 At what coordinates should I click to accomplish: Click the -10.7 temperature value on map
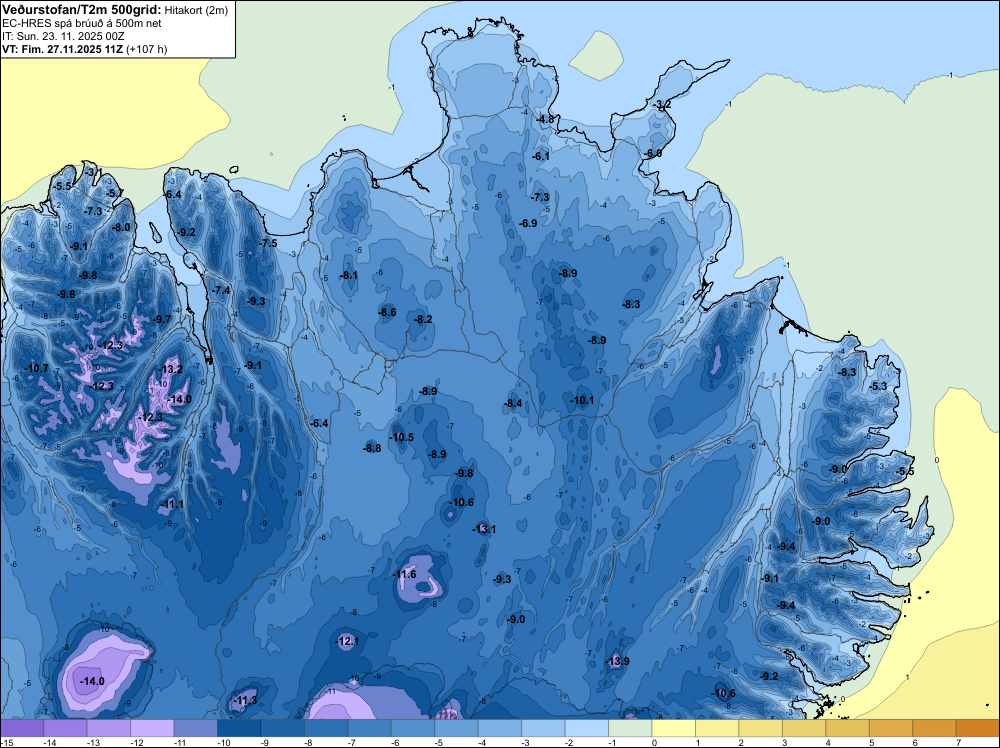36,368
